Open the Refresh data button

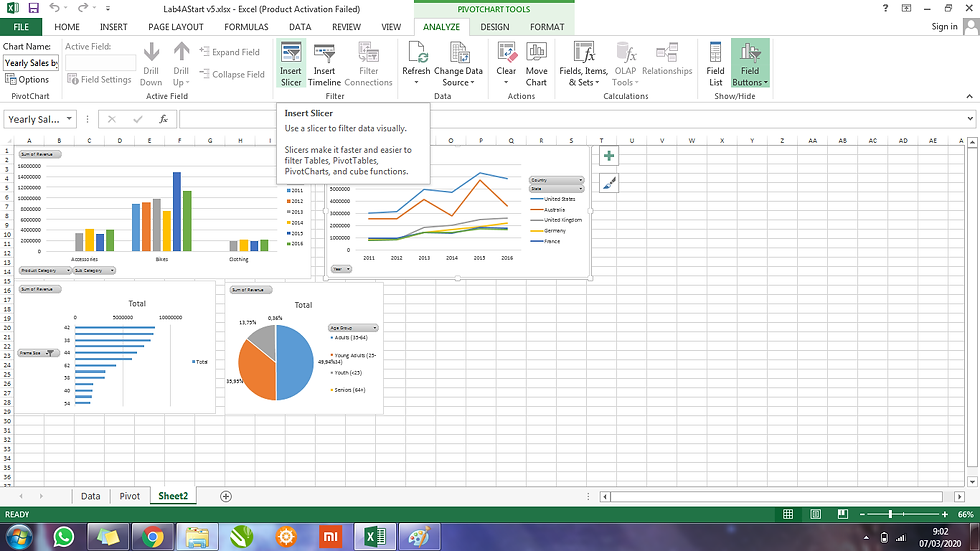[x=416, y=64]
